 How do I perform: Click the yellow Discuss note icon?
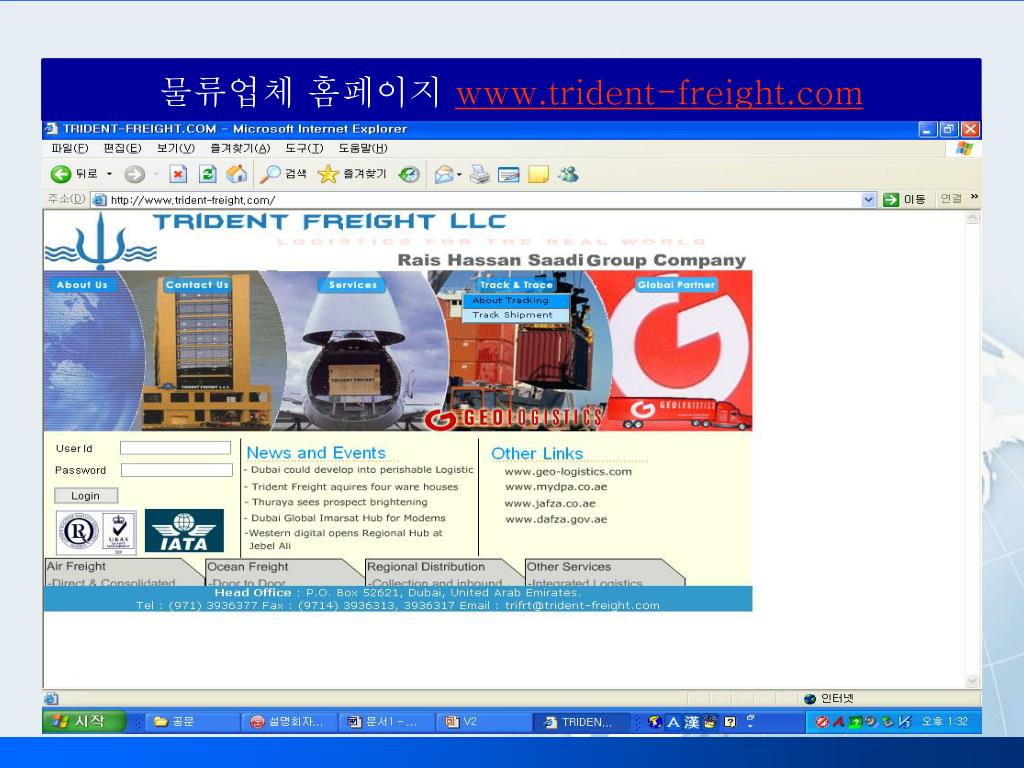pos(538,174)
